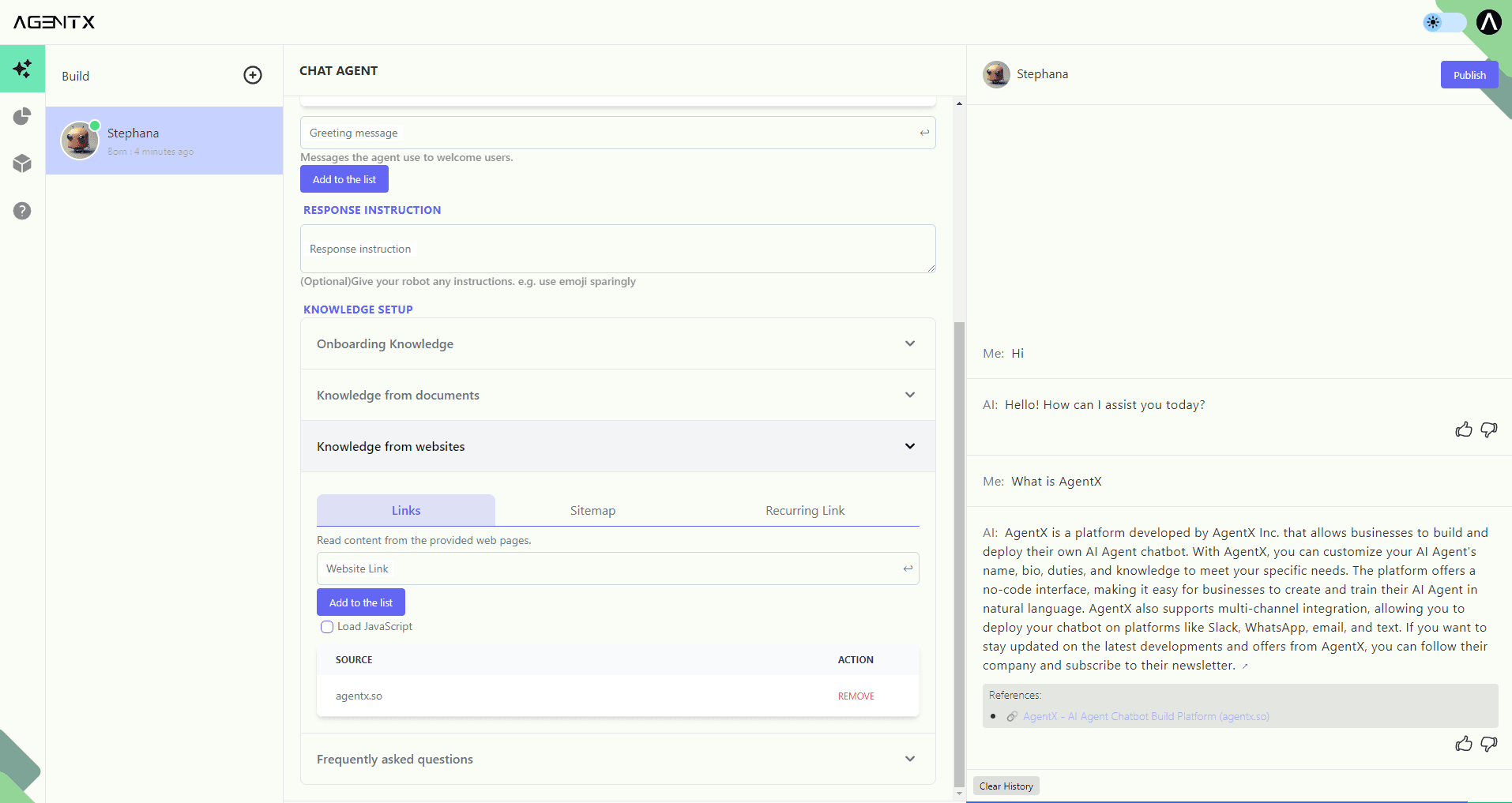Thumbs up the AgentX platform answer
This screenshot has width=1512, height=803.
pyautogui.click(x=1464, y=744)
